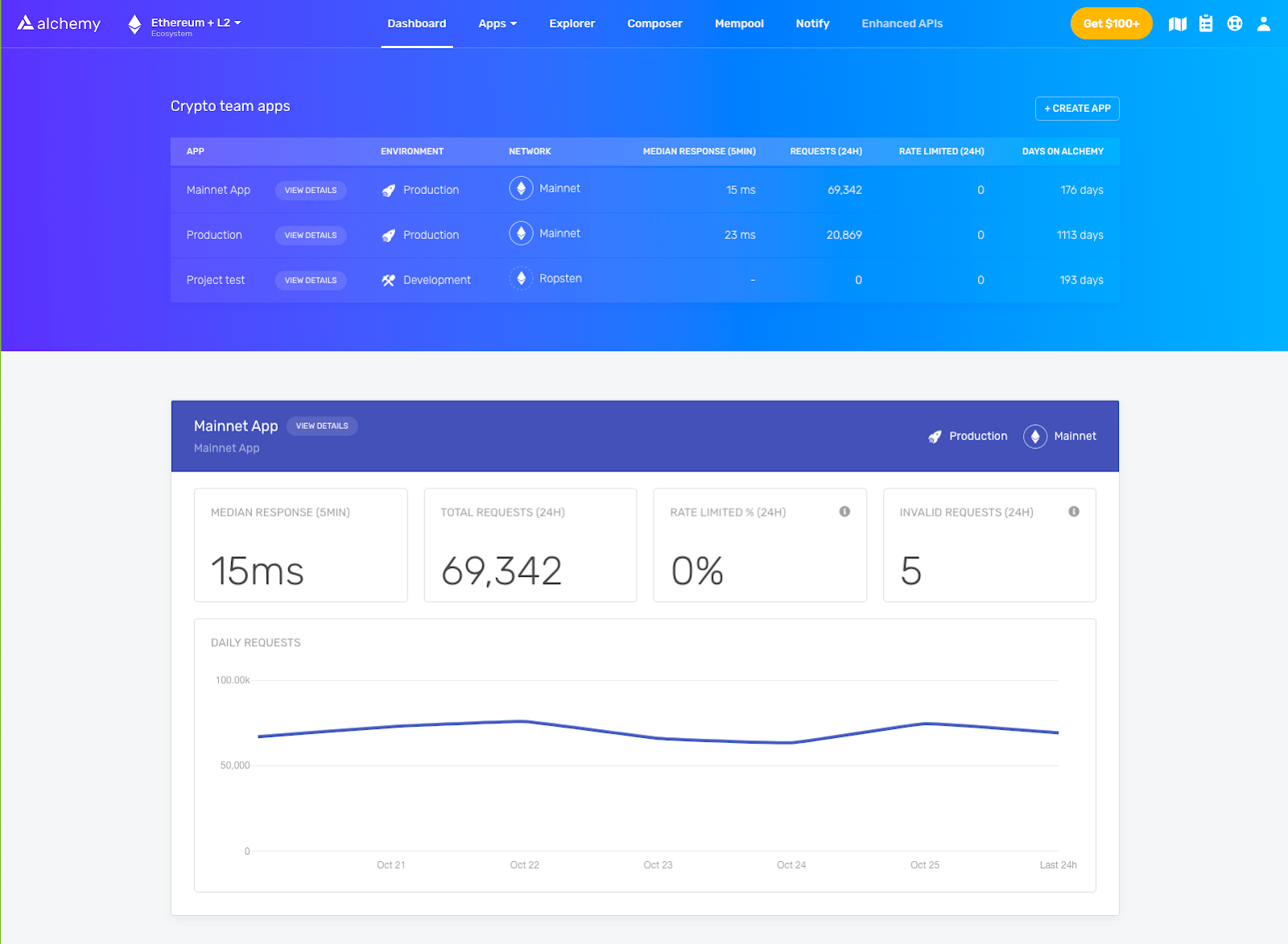Open the support lifebuoy icon
The image size is (1288, 944).
pos(1235,23)
